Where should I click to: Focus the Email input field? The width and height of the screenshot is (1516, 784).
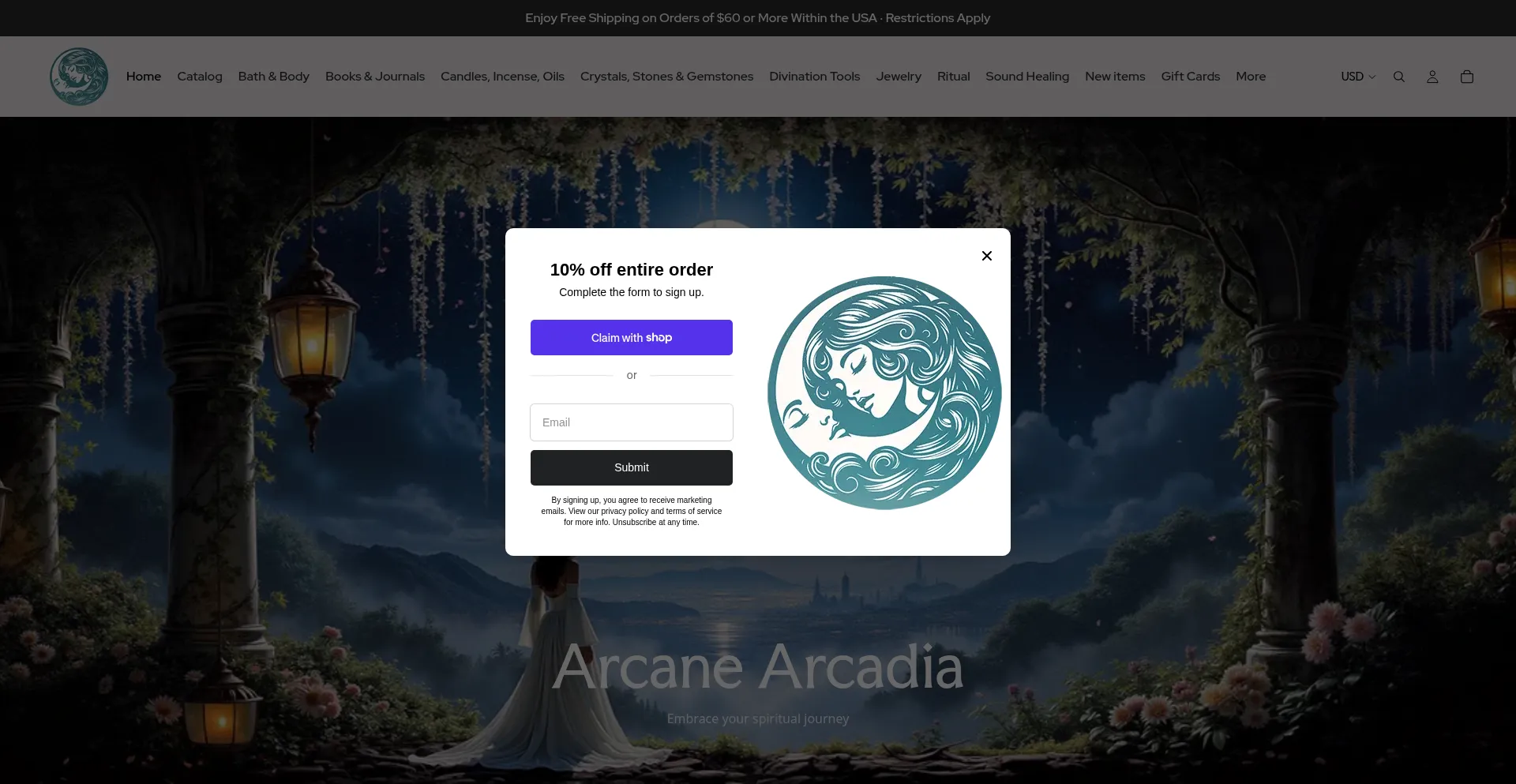click(632, 422)
